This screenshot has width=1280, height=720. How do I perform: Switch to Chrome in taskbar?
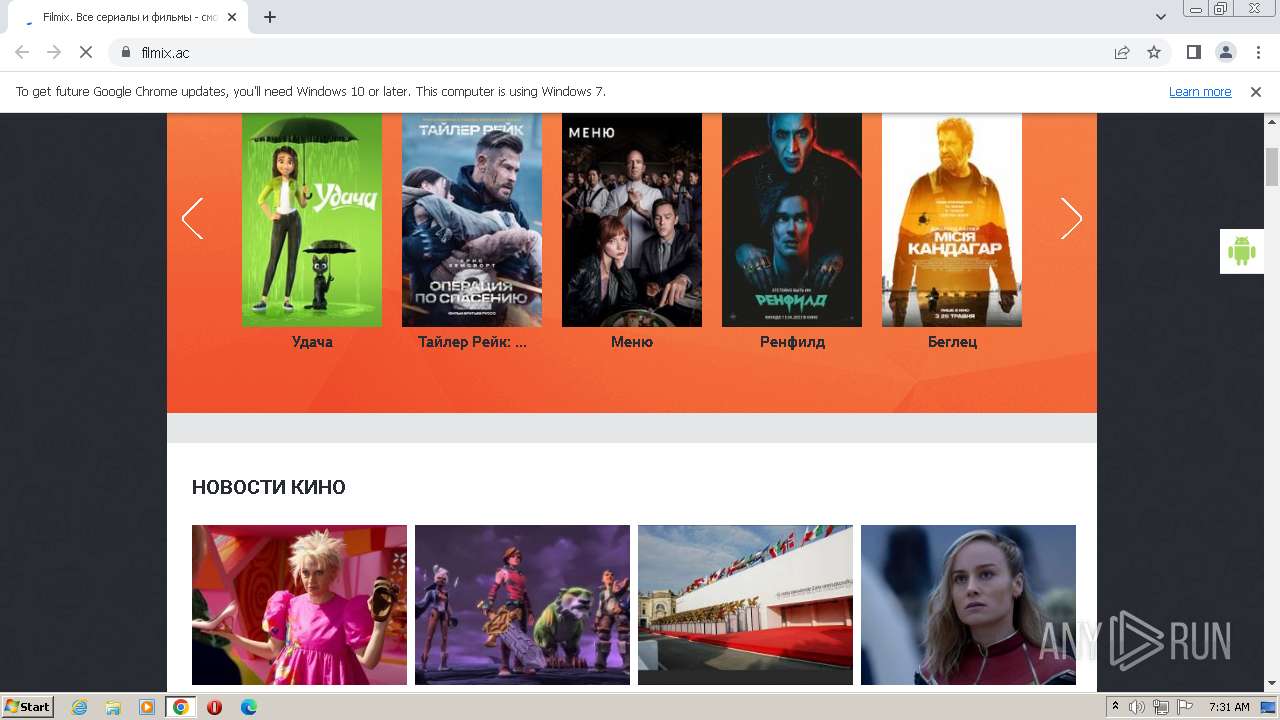180,707
